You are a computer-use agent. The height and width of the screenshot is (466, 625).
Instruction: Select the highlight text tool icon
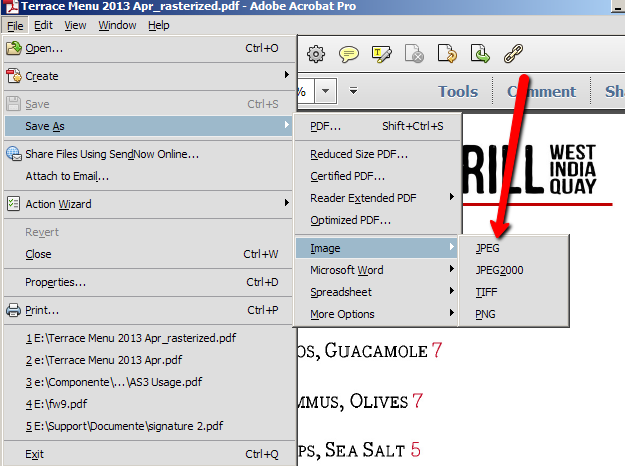(x=381, y=54)
